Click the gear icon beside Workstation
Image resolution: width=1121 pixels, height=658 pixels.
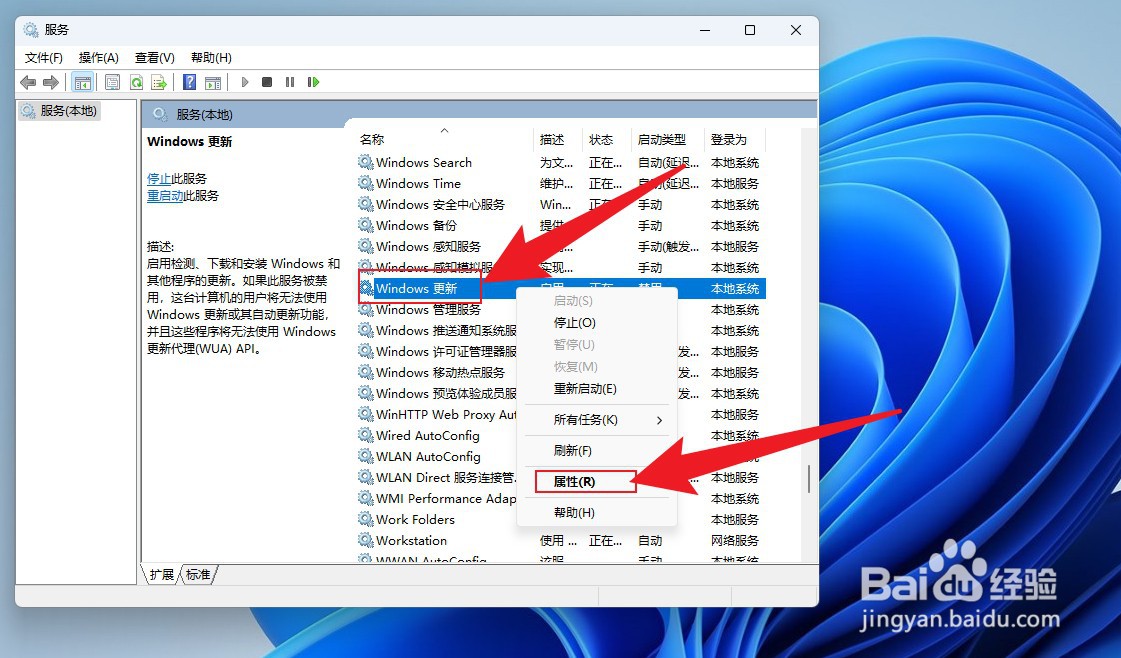click(366, 540)
